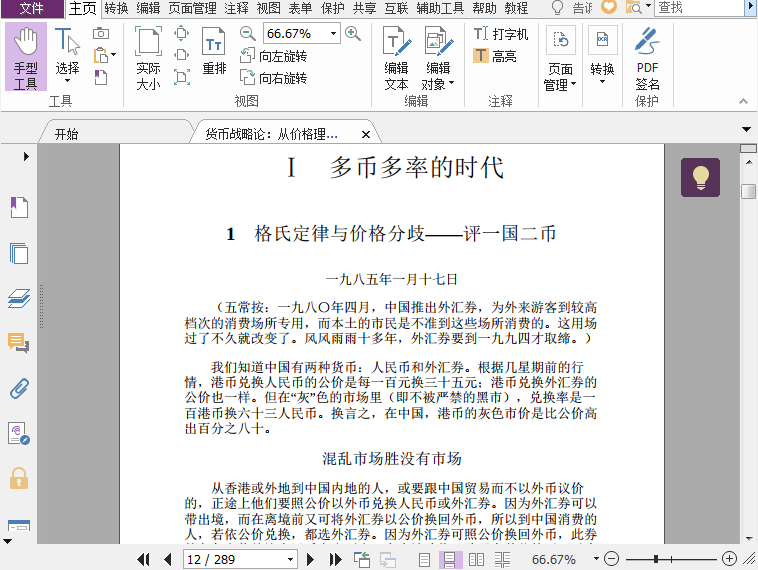This screenshot has width=758, height=570.
Task: Go to the previous page
Action: tap(168, 559)
